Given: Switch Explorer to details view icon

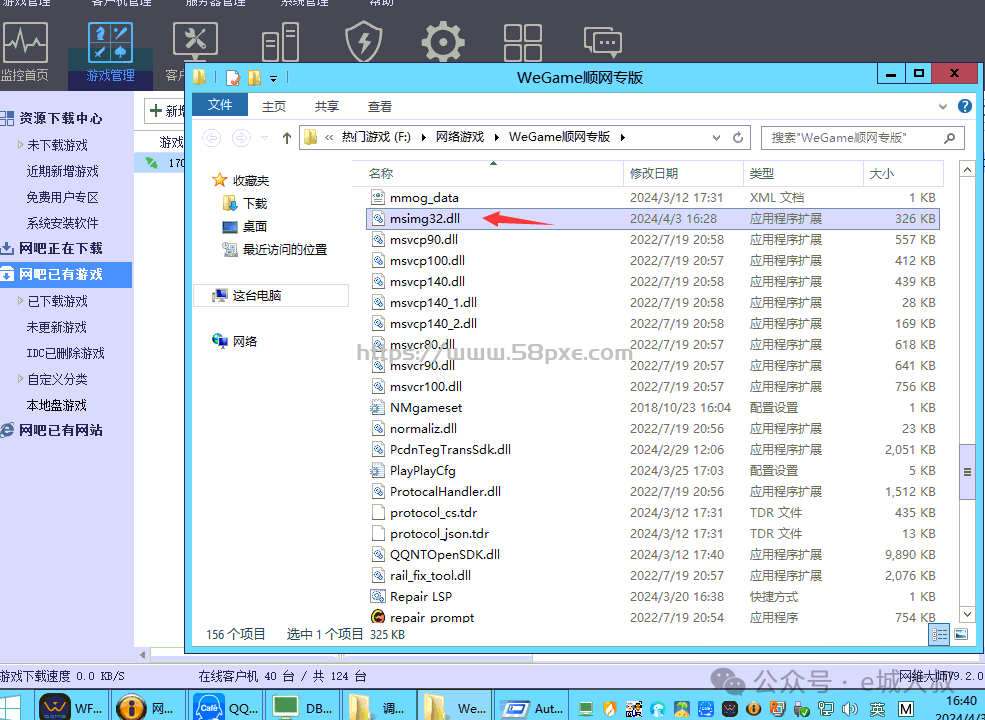Looking at the screenshot, I should point(939,635).
